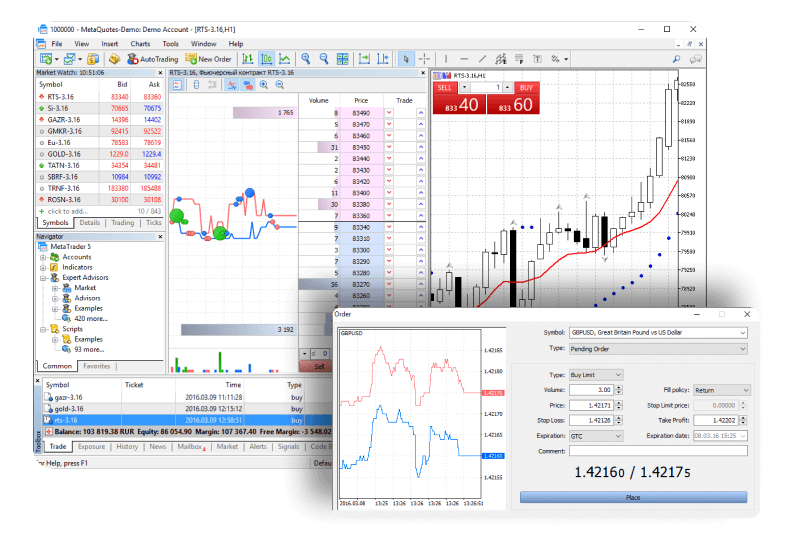Click the main toolbar zoom out magnifier
The image size is (800, 550).
tap(324, 59)
